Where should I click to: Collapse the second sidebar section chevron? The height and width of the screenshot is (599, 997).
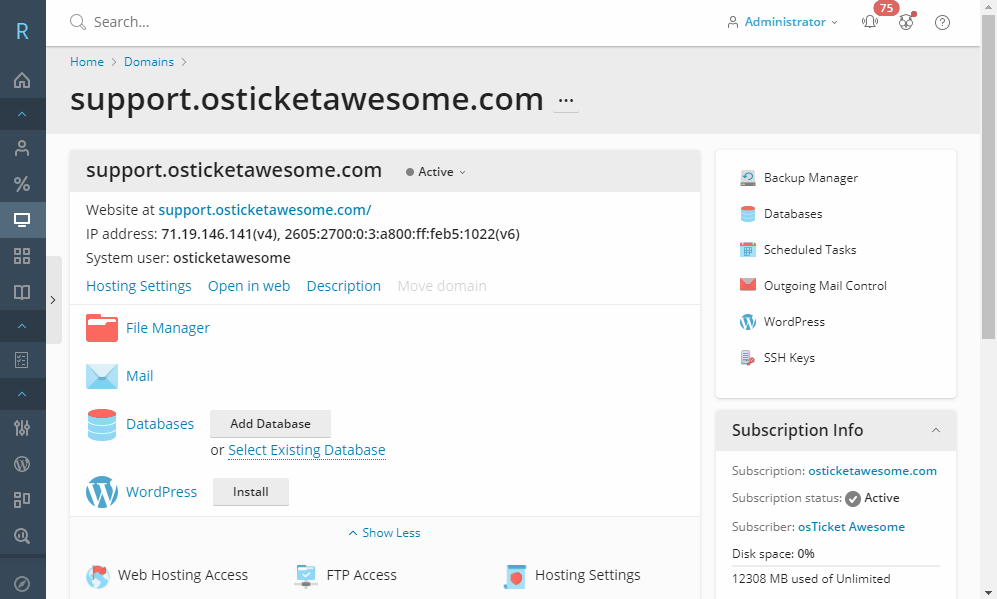[x=22, y=326]
